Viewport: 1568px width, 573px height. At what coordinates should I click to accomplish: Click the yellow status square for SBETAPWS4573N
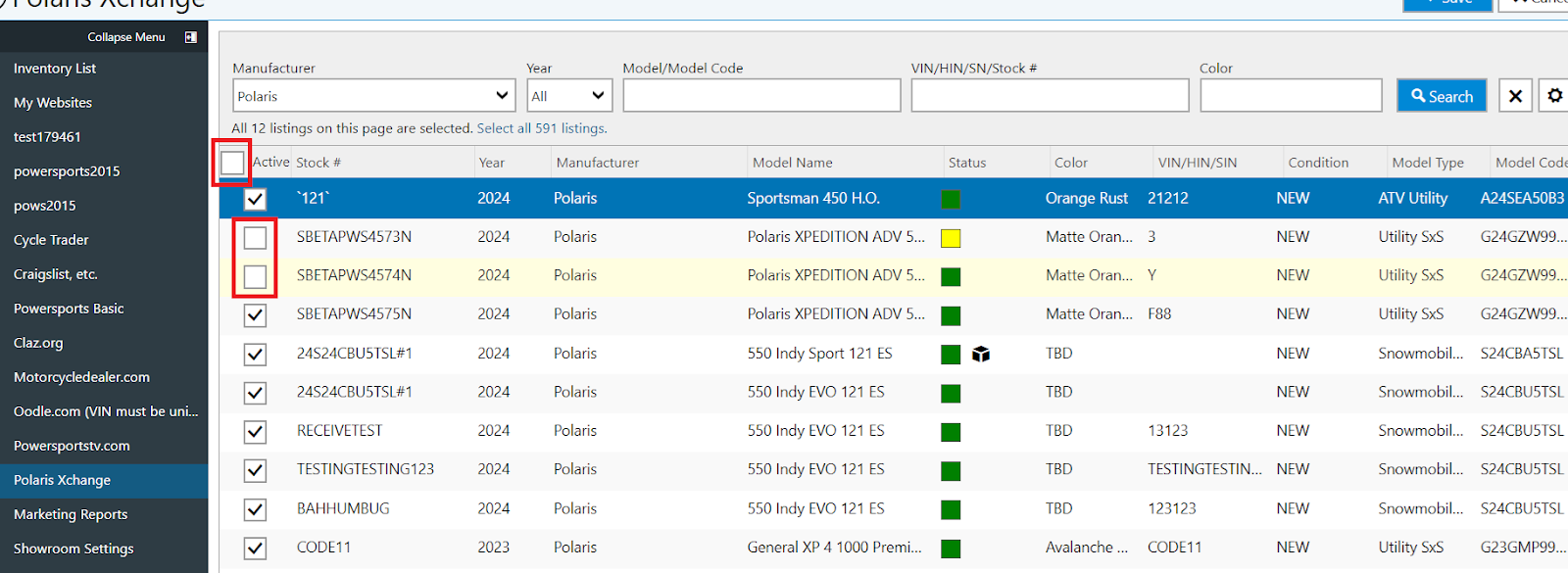point(951,238)
